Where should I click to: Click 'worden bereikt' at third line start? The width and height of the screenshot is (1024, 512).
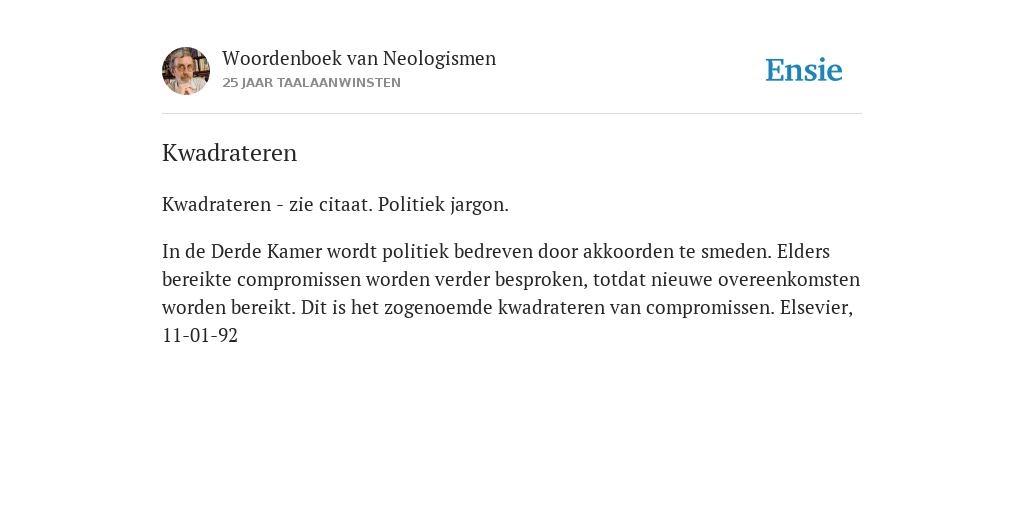click(229, 308)
